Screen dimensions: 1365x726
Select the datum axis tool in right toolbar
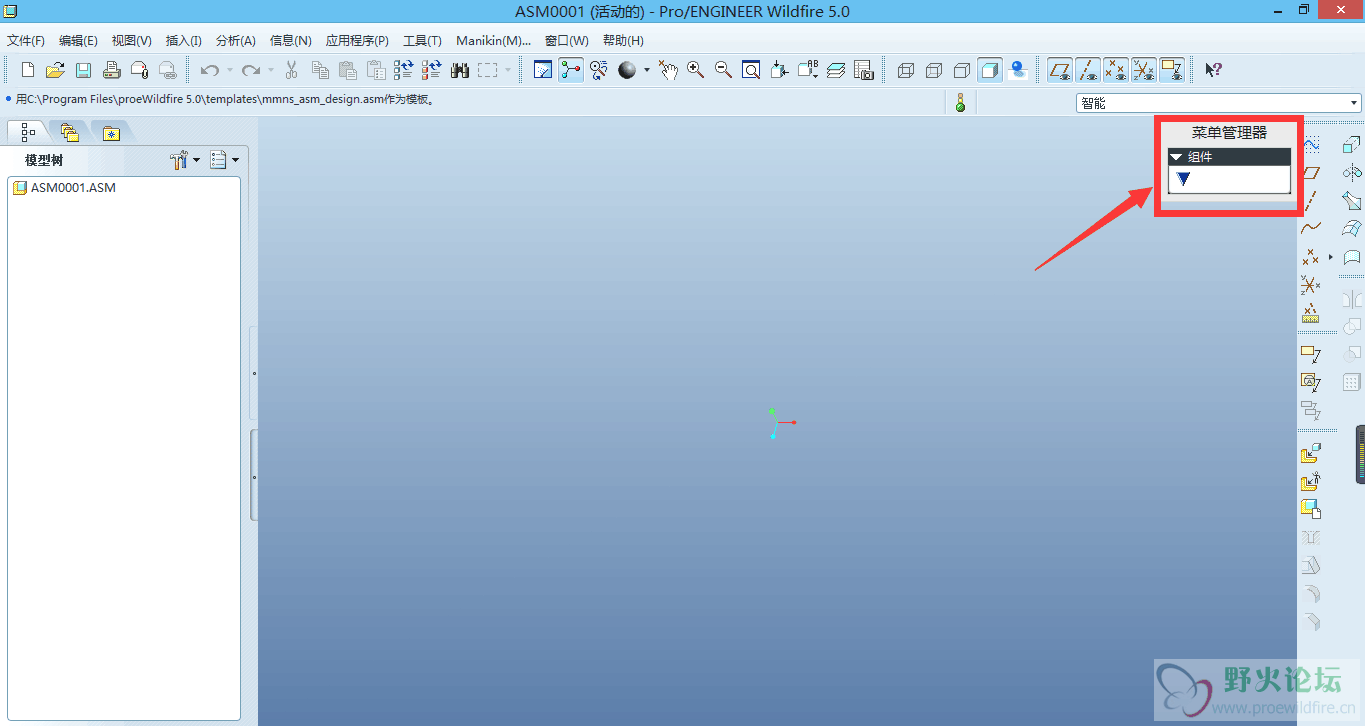point(1311,200)
